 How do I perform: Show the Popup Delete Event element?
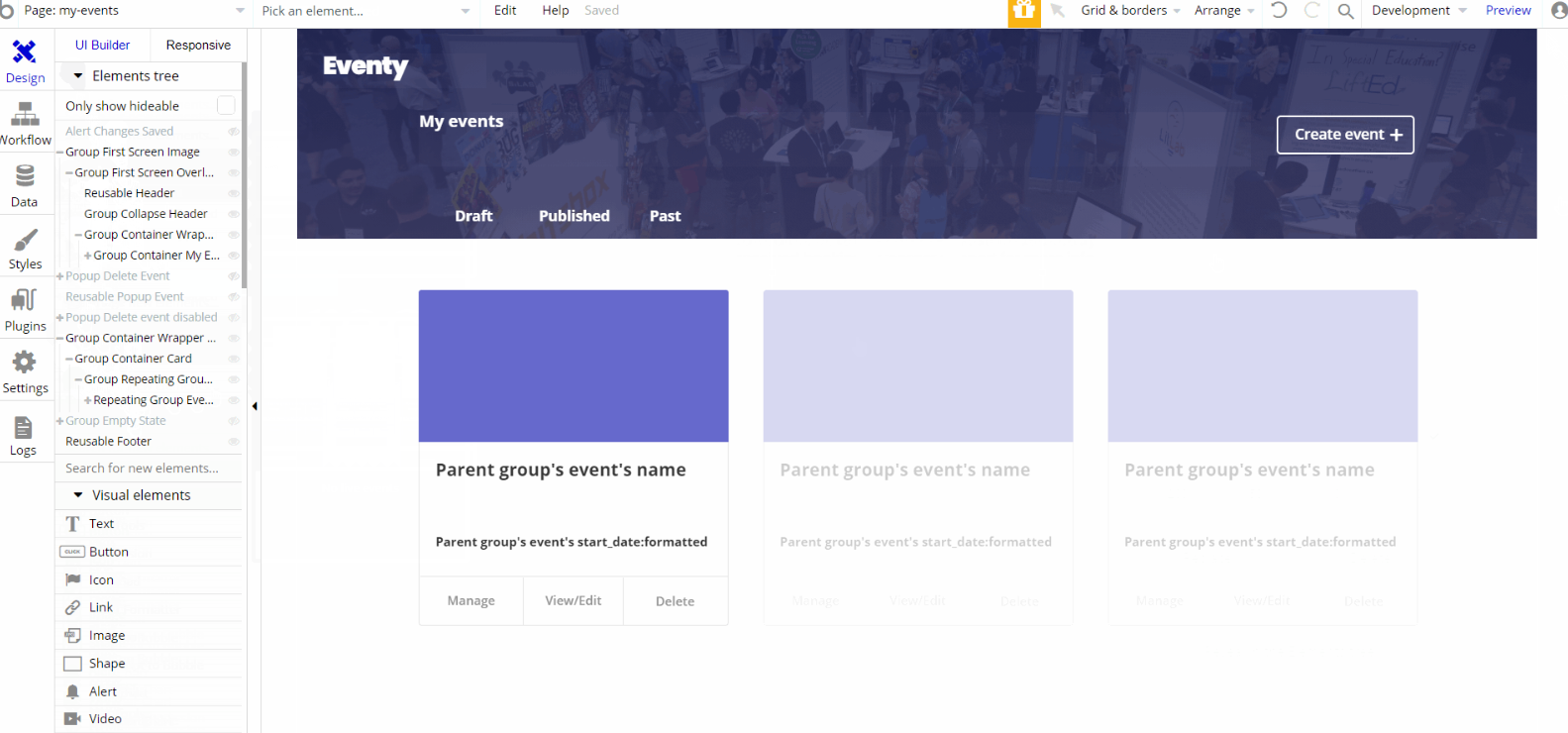tap(234, 276)
